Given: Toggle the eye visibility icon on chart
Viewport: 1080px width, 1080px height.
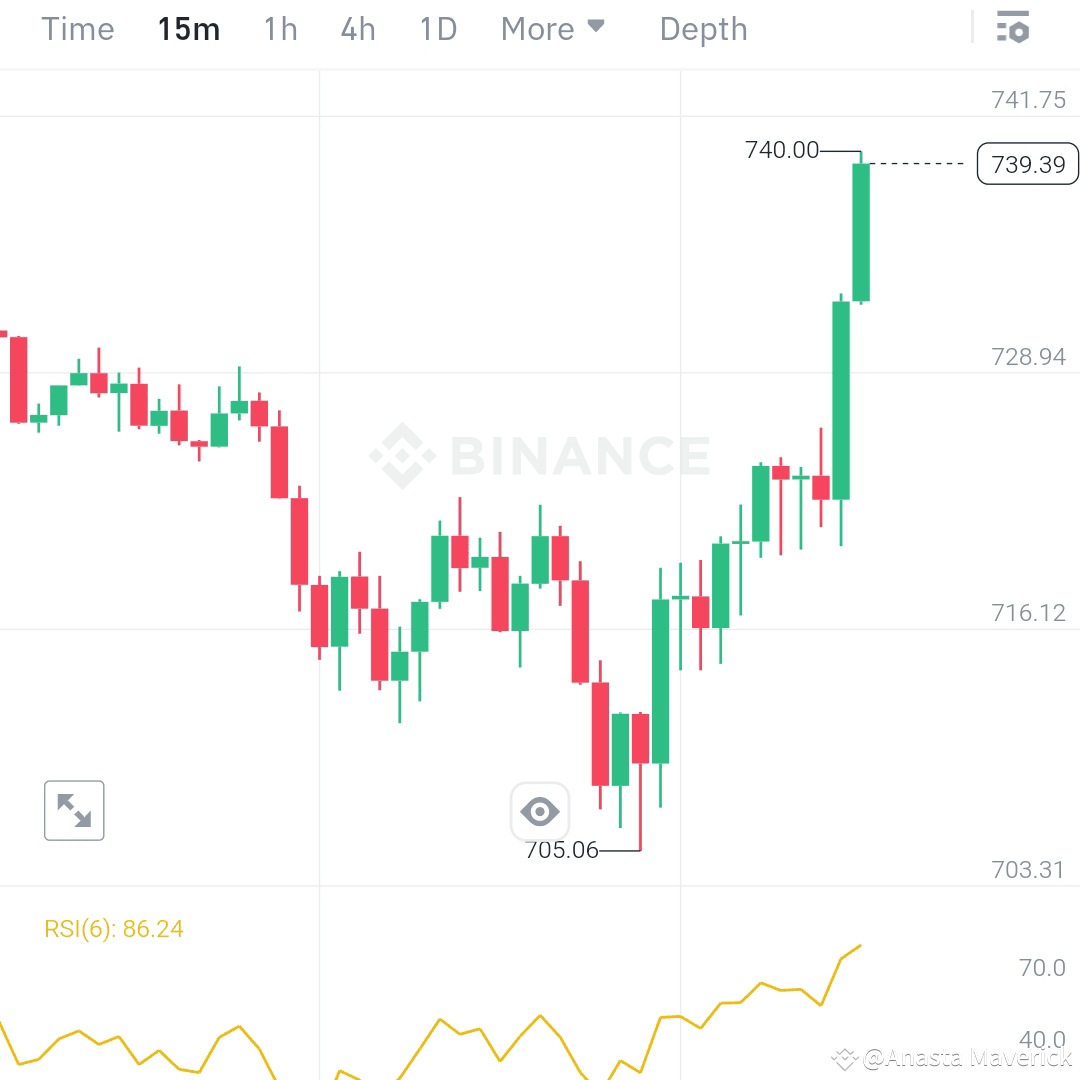Looking at the screenshot, I should (x=539, y=811).
